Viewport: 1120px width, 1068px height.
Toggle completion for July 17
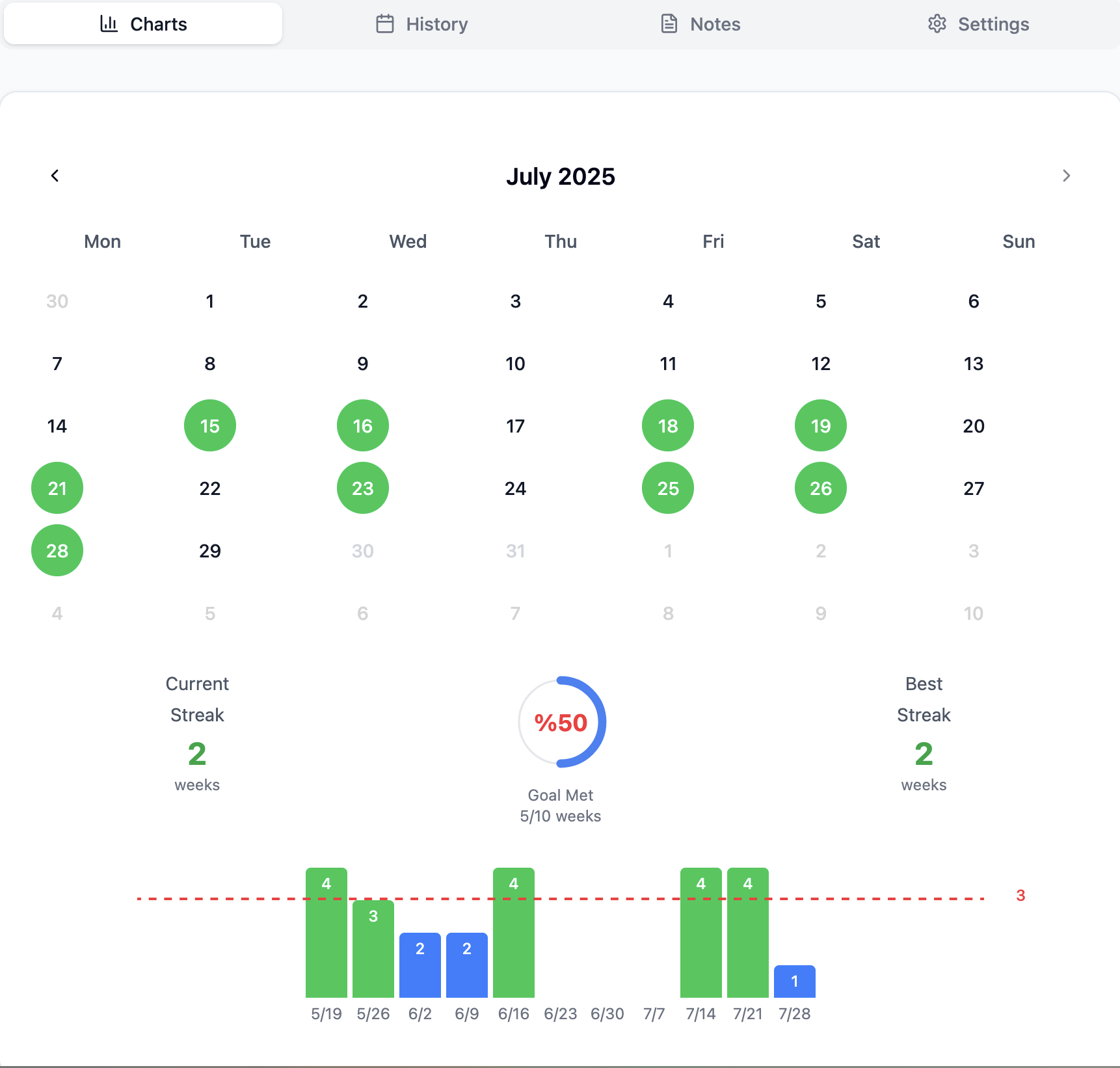[515, 426]
